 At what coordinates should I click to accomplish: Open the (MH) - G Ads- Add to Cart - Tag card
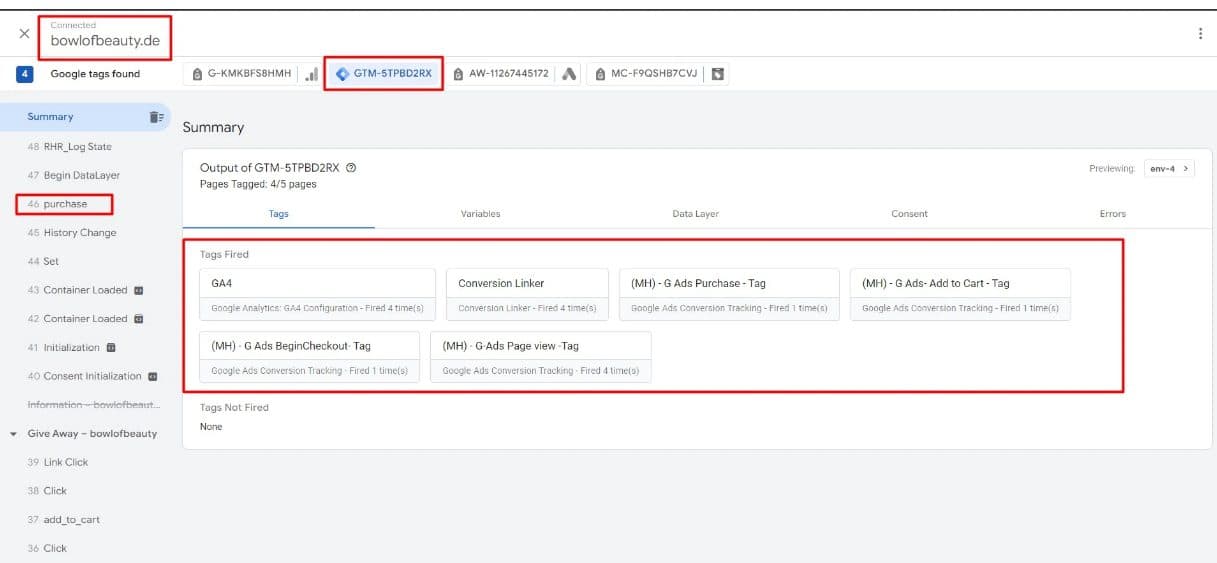pyautogui.click(x=960, y=294)
